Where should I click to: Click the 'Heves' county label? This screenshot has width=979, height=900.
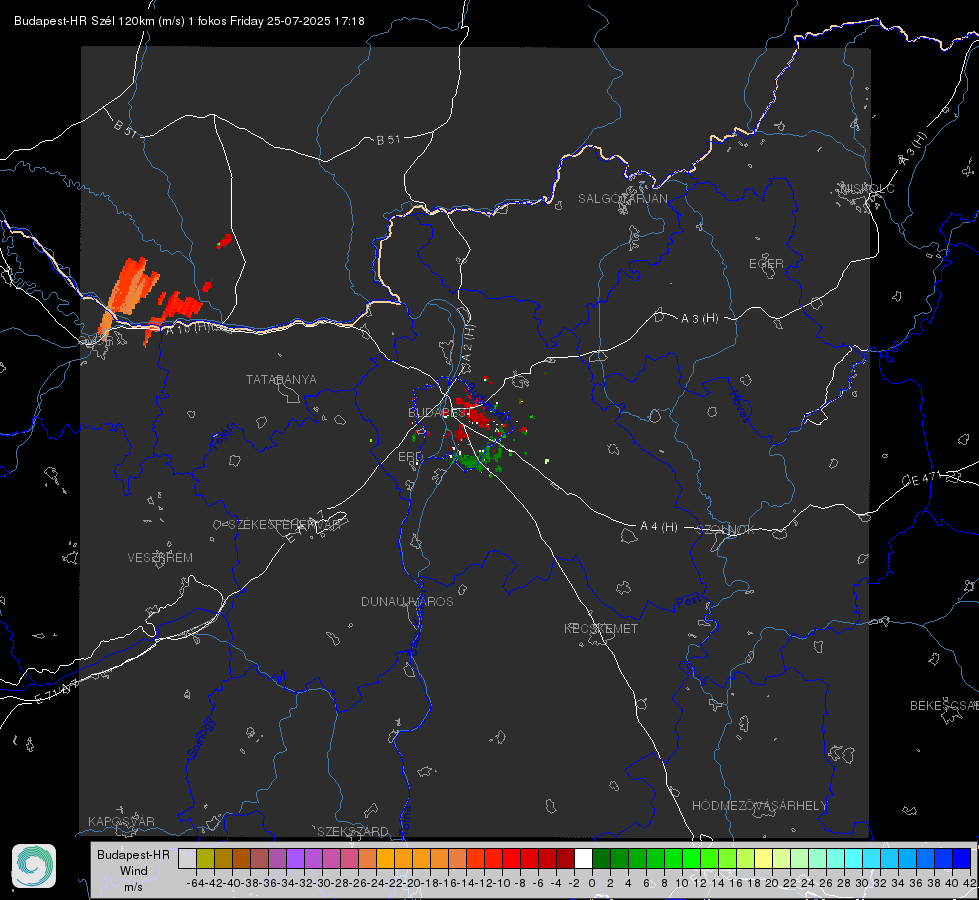pyautogui.click(x=739, y=407)
